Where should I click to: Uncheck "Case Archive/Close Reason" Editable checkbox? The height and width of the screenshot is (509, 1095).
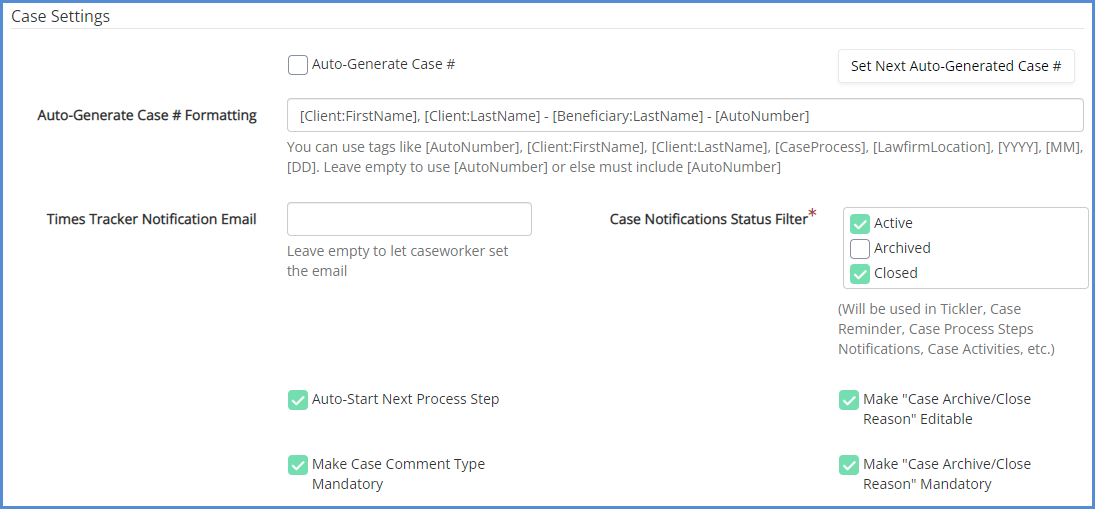pyautogui.click(x=849, y=400)
